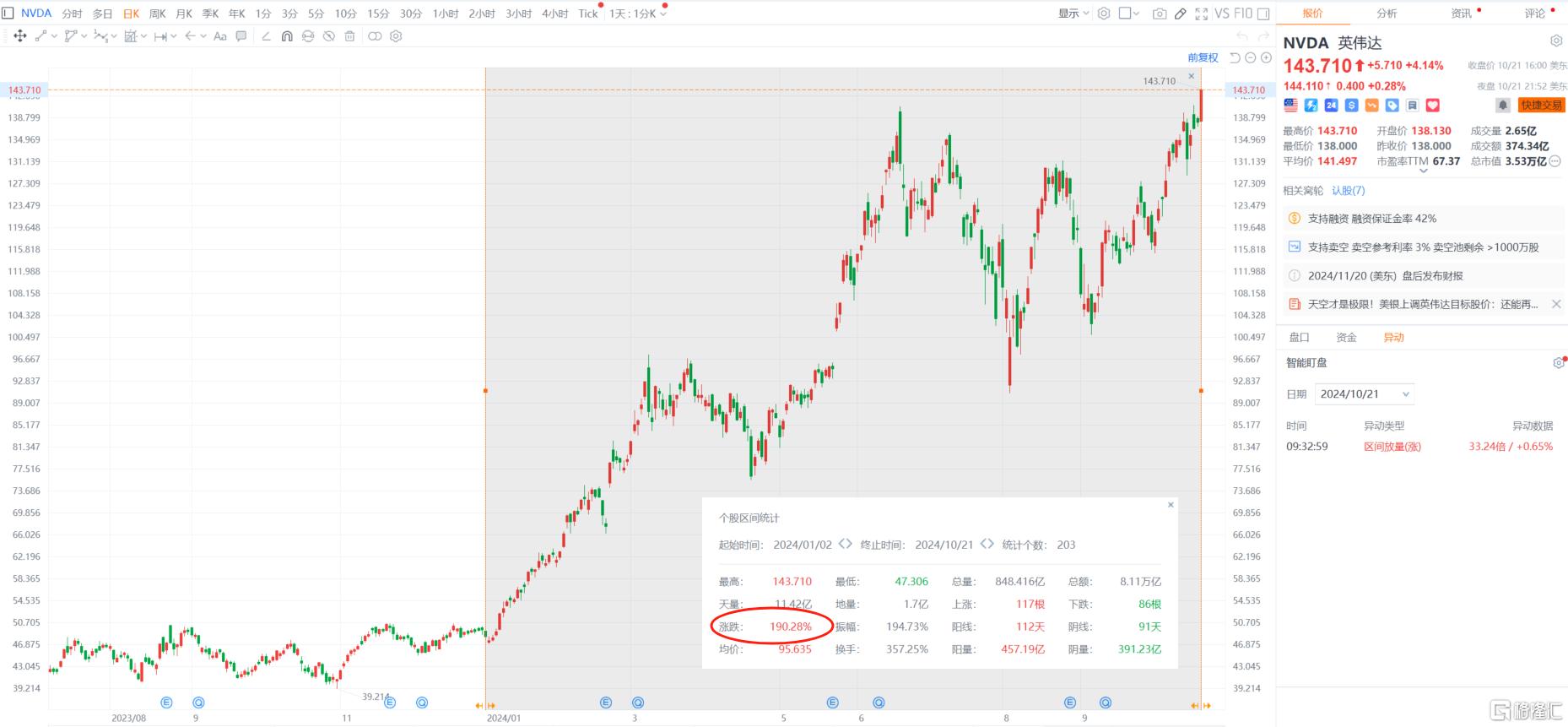
Task: Open the 2024/10/21 date dropdown
Action: (1365, 394)
